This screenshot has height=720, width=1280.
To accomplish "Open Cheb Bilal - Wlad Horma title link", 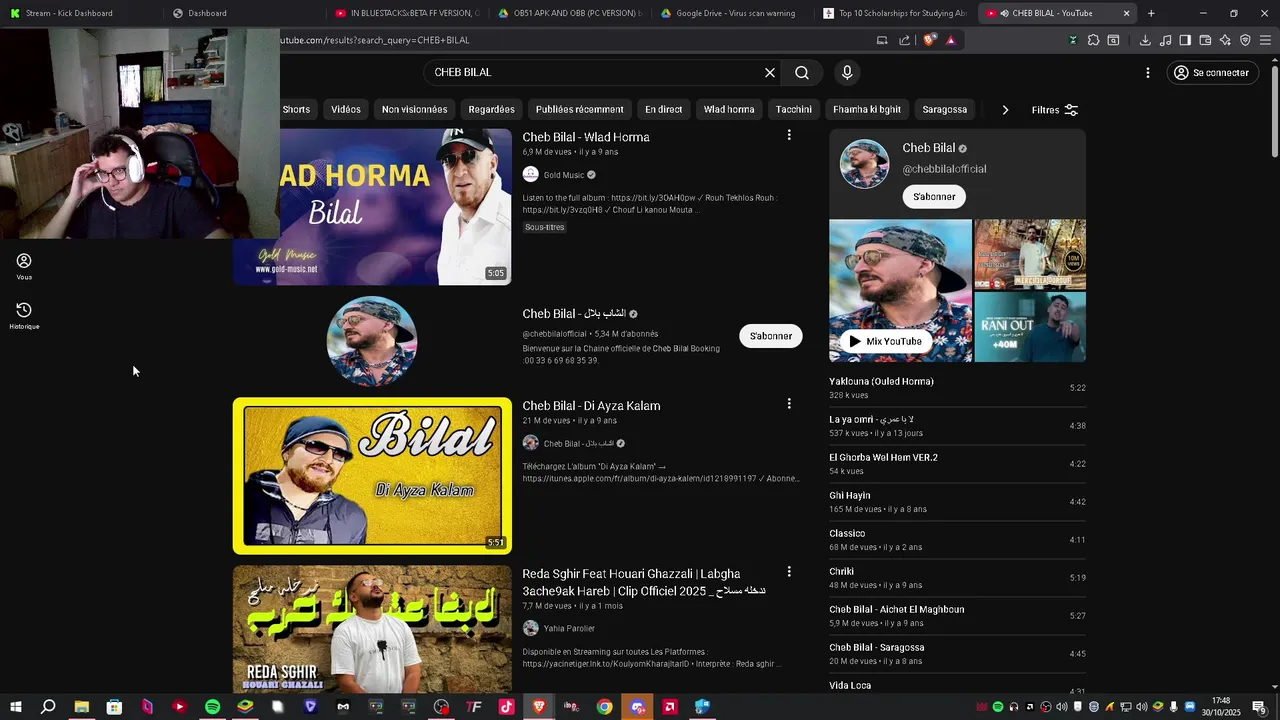I will [x=586, y=137].
